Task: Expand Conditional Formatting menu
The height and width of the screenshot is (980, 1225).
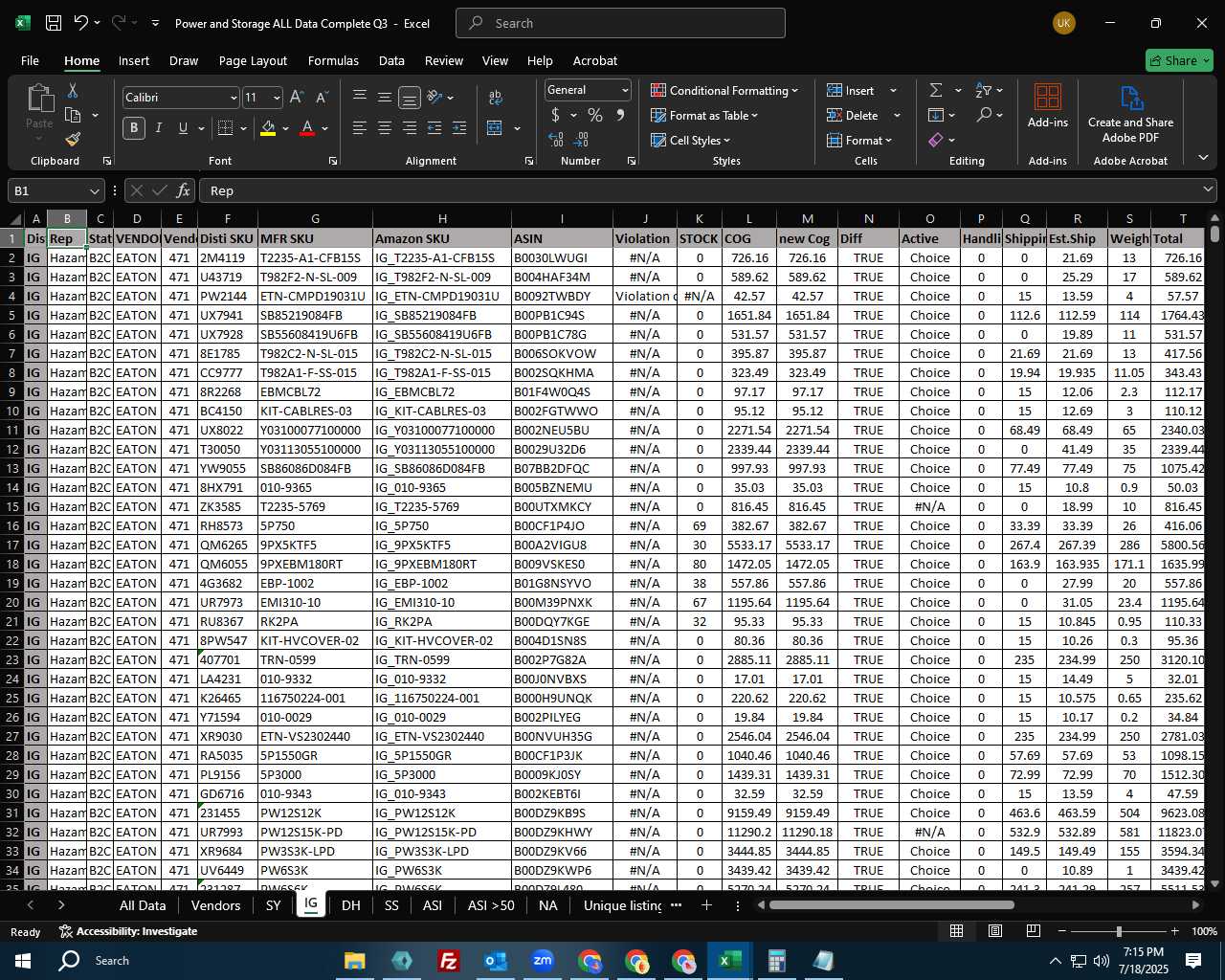Action: pos(724,91)
